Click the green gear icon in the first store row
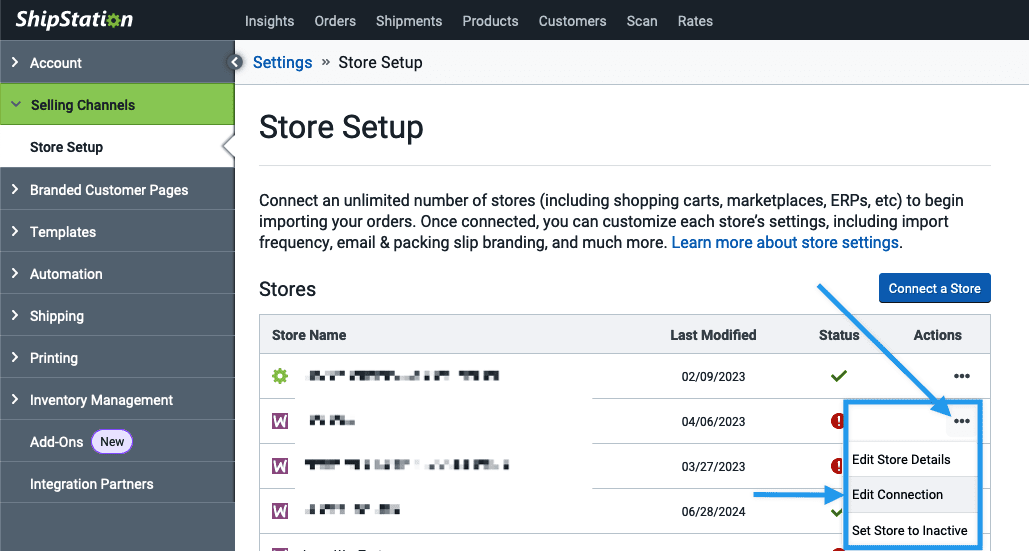The image size is (1029, 551). click(x=280, y=376)
